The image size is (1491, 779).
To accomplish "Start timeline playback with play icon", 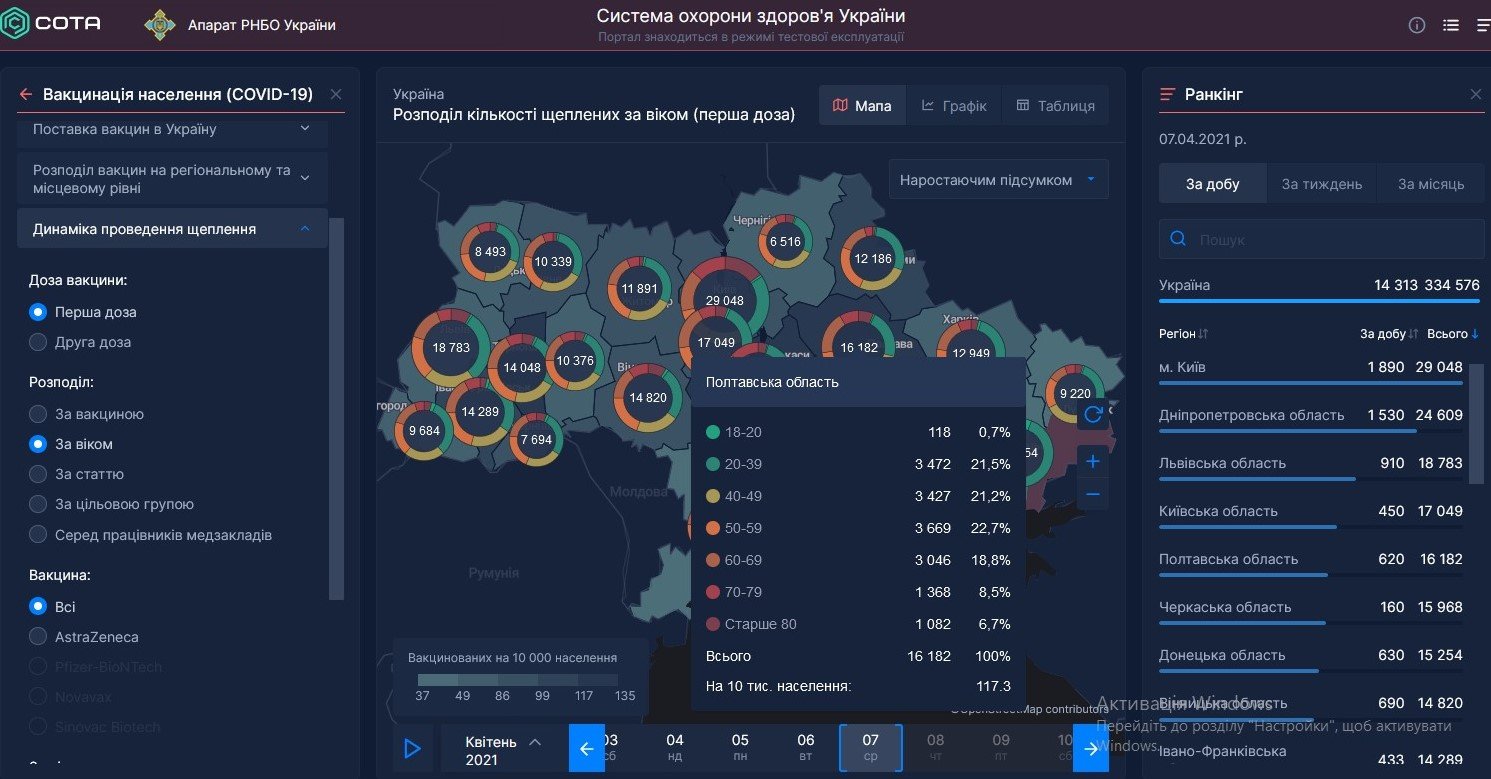I will point(412,748).
